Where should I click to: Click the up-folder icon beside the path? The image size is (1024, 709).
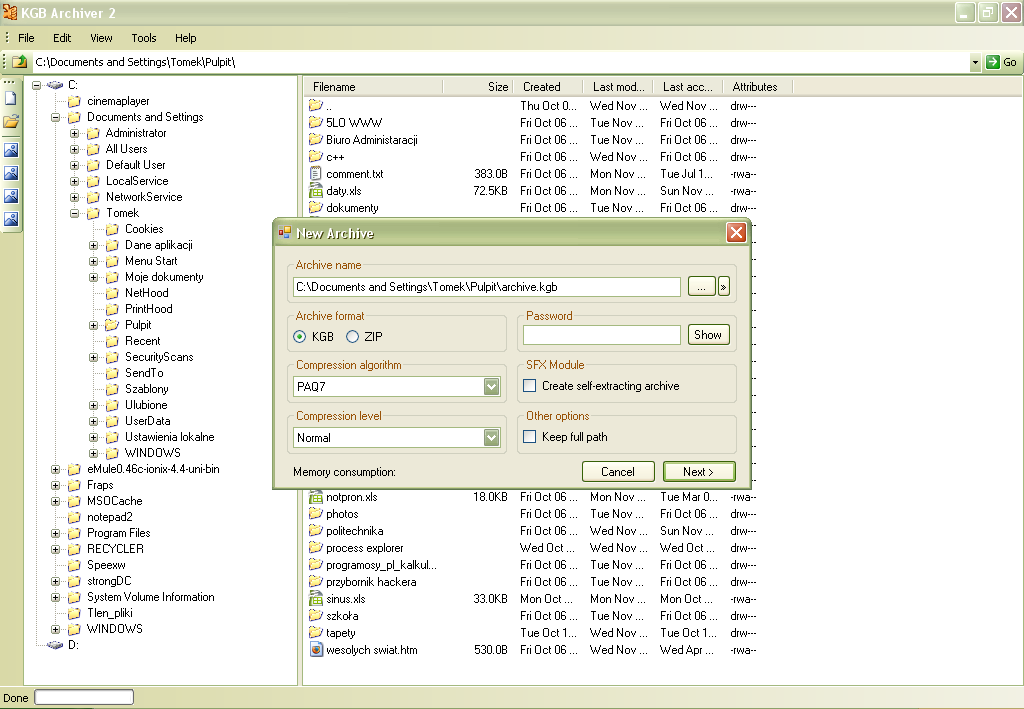[20, 62]
